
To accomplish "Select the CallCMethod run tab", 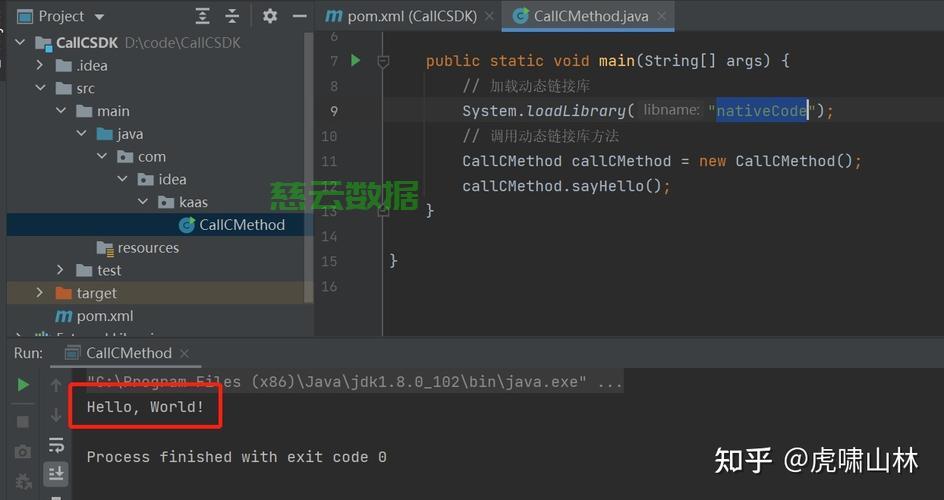I will pos(128,353).
